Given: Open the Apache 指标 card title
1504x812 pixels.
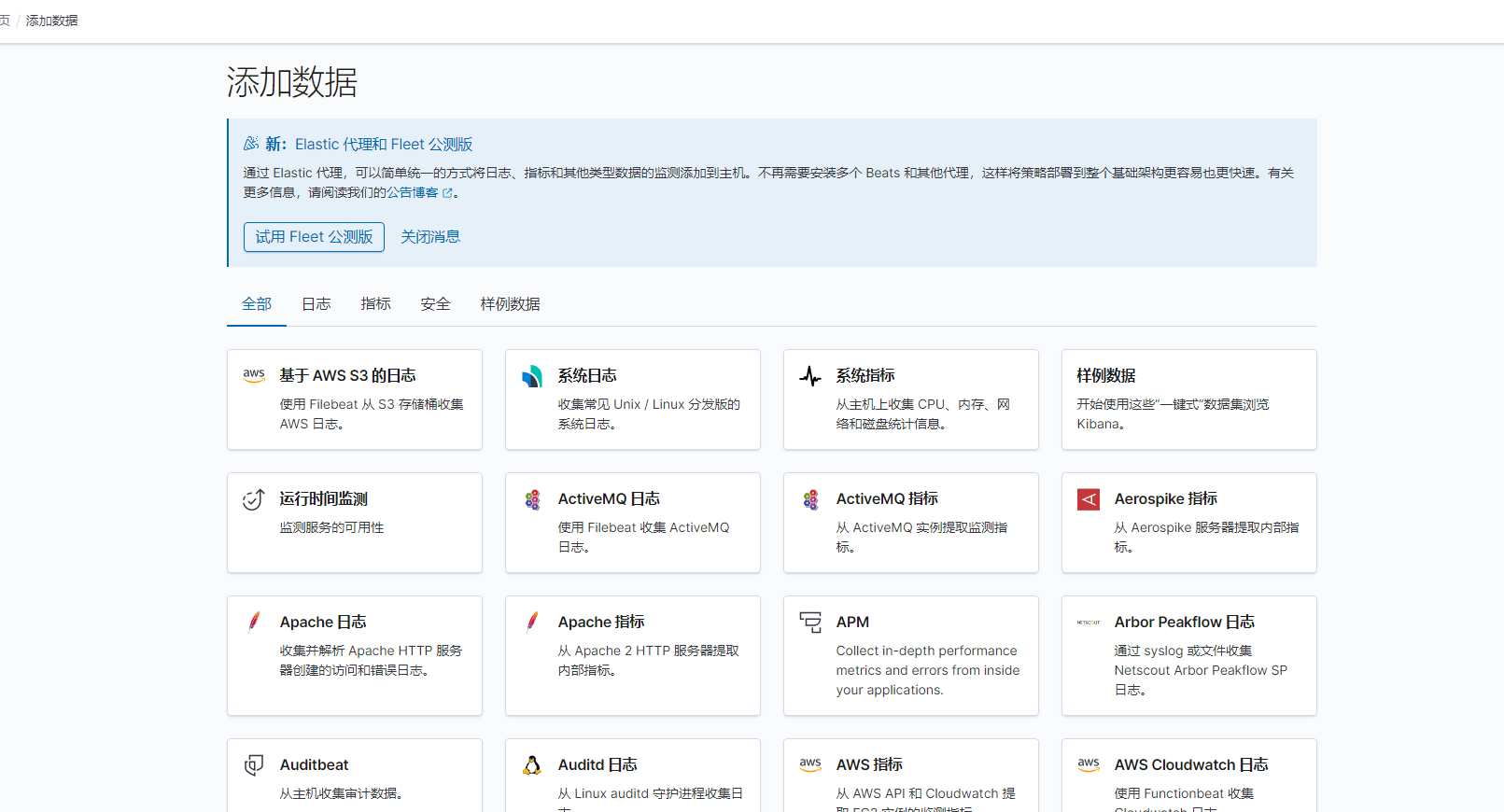Looking at the screenshot, I should 601,622.
